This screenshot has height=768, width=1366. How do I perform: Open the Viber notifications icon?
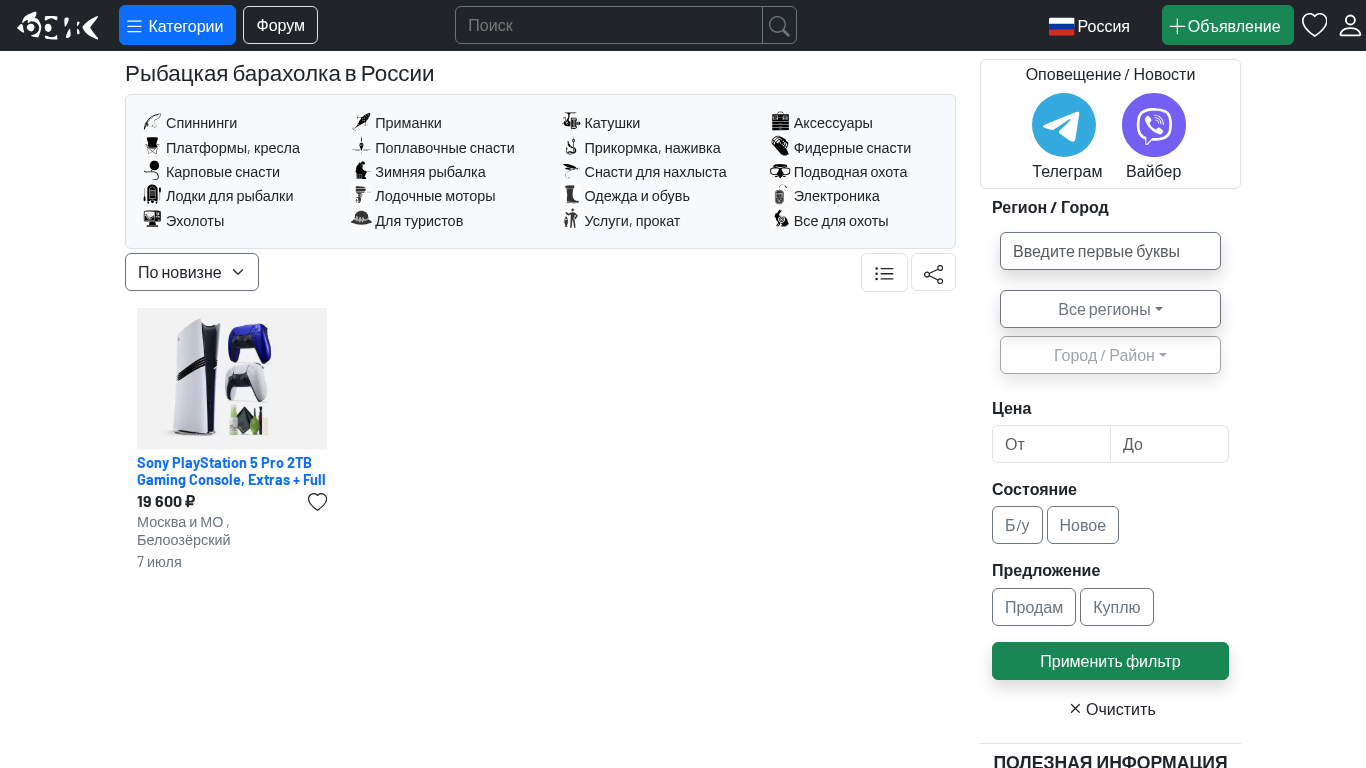[x=1153, y=125]
